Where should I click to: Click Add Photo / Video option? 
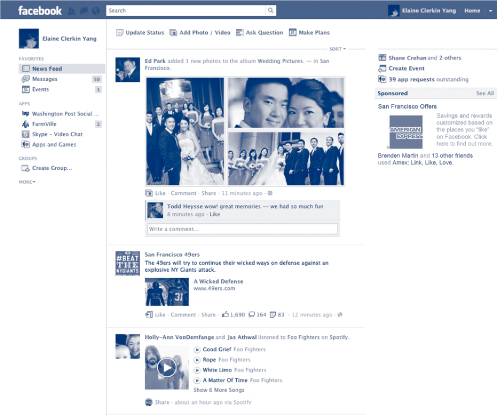(x=200, y=33)
